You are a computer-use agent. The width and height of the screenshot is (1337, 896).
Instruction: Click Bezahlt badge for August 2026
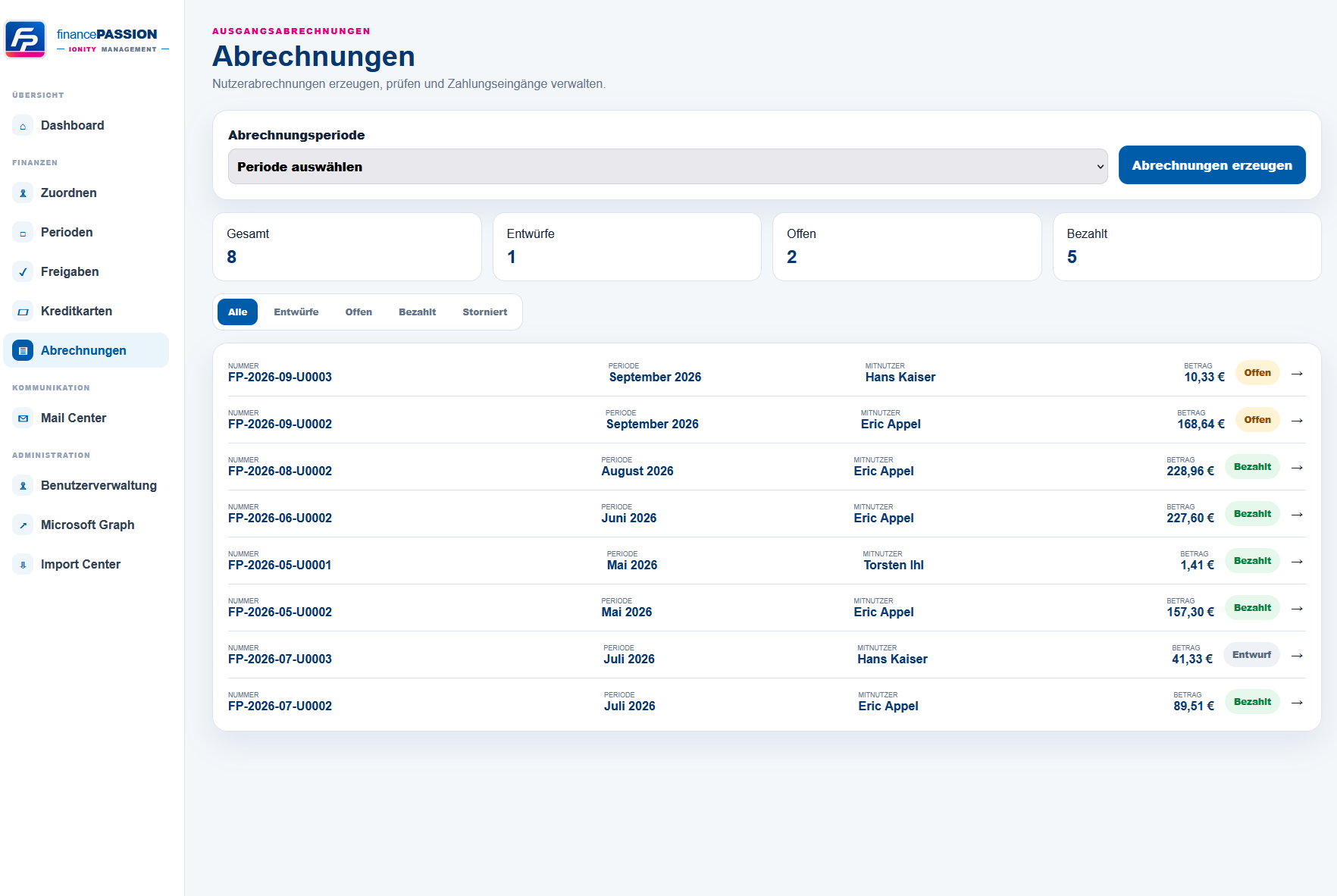pos(1252,467)
